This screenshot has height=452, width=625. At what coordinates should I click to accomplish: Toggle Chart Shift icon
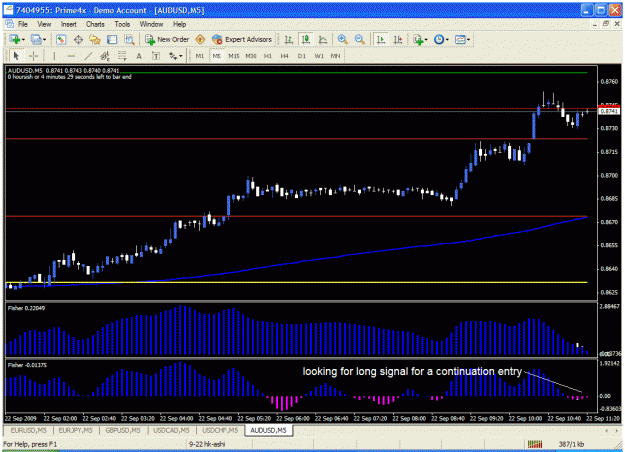pos(398,39)
